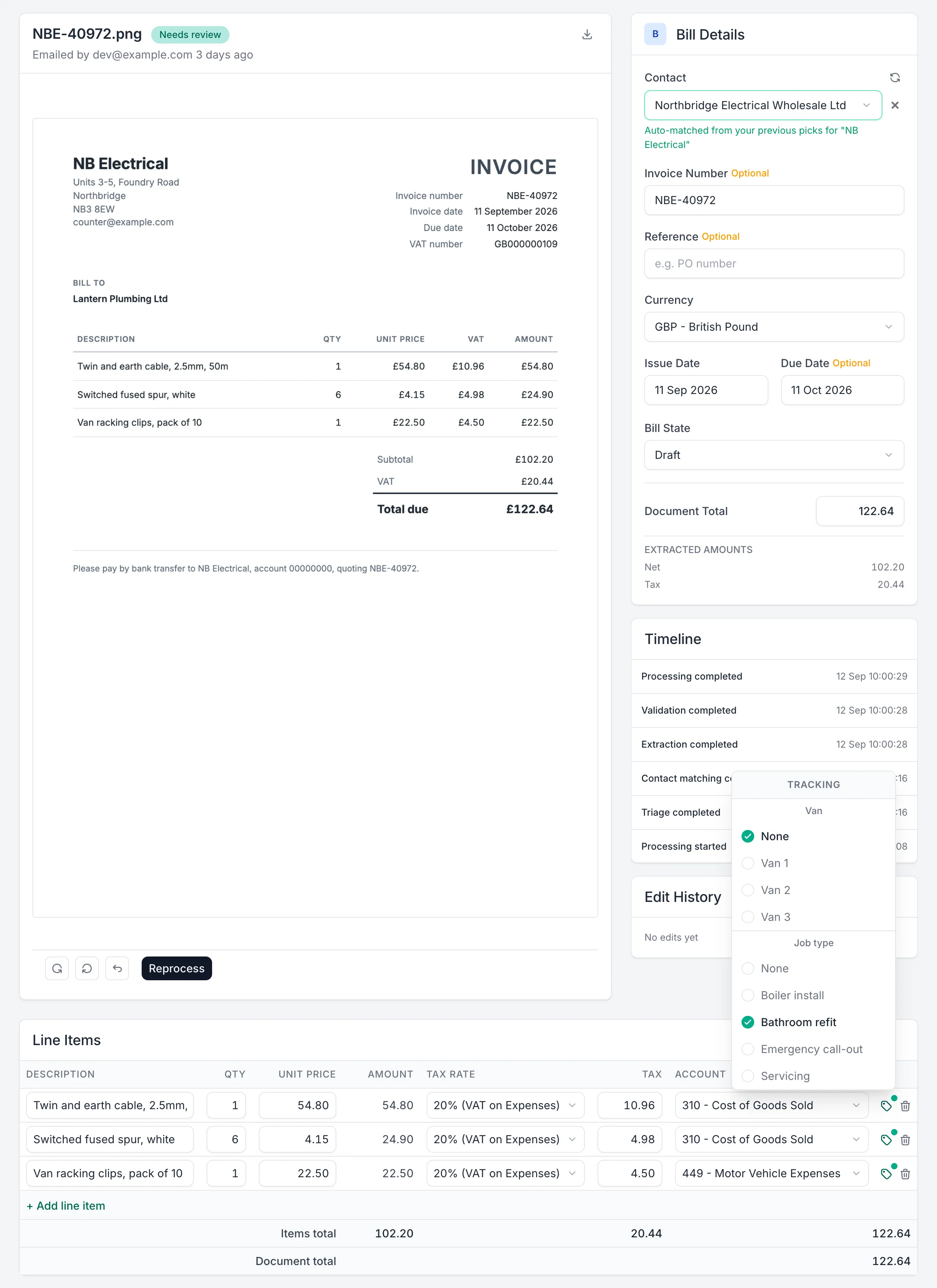
Task: Delete the Van racking clips line item
Action: point(905,1174)
